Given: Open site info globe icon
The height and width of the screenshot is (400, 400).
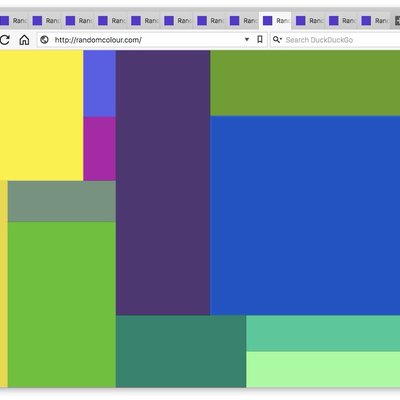Looking at the screenshot, I should point(44,40).
